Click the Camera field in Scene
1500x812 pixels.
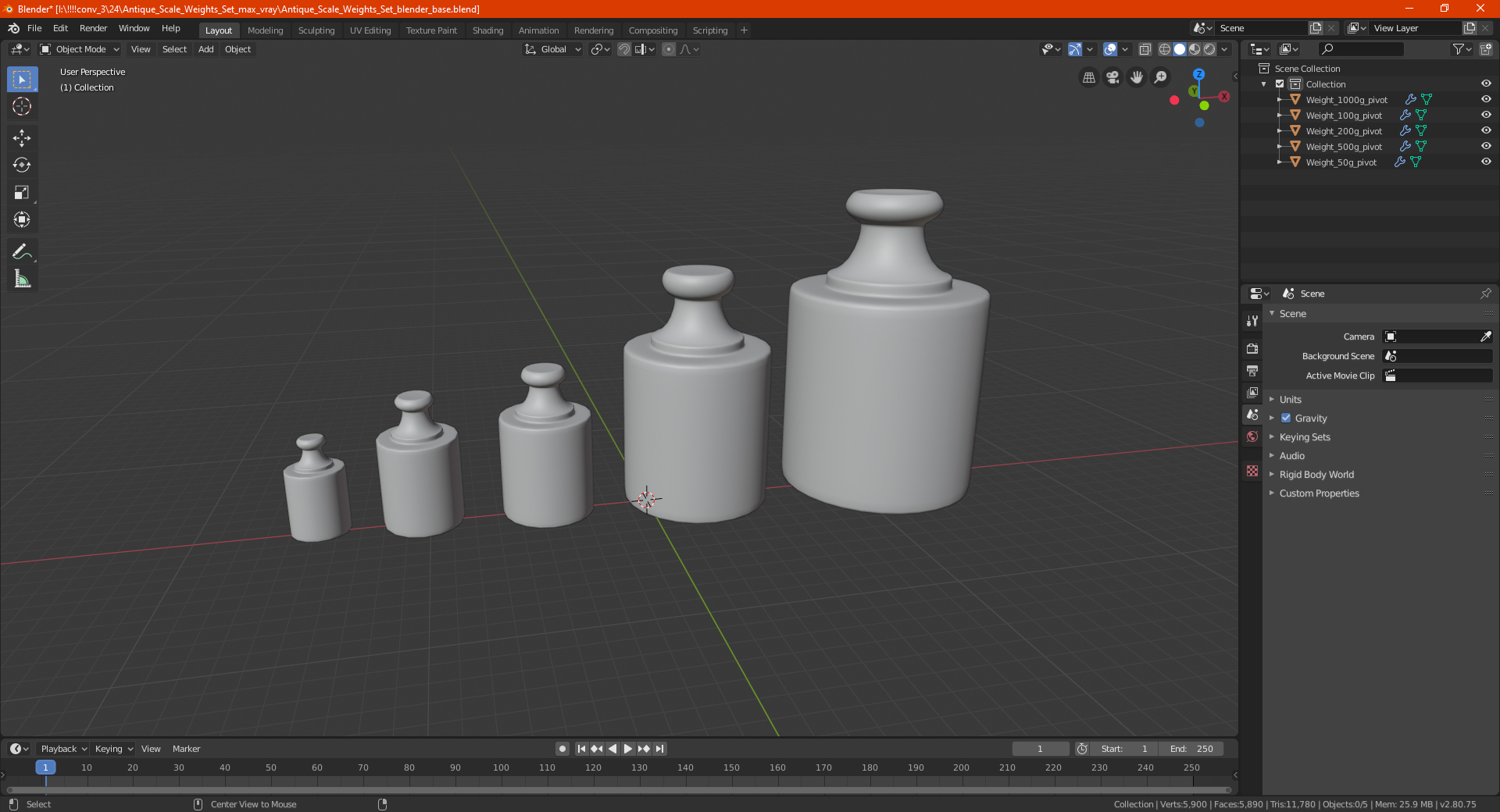(1437, 337)
